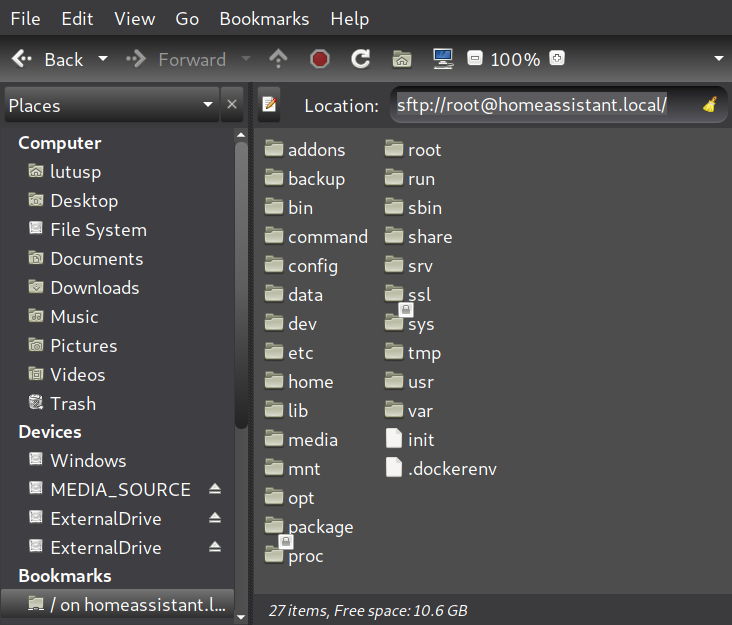Screen dimensions: 732x625
Task: Open the Home folder toolbar icon
Action: click(x=401, y=59)
